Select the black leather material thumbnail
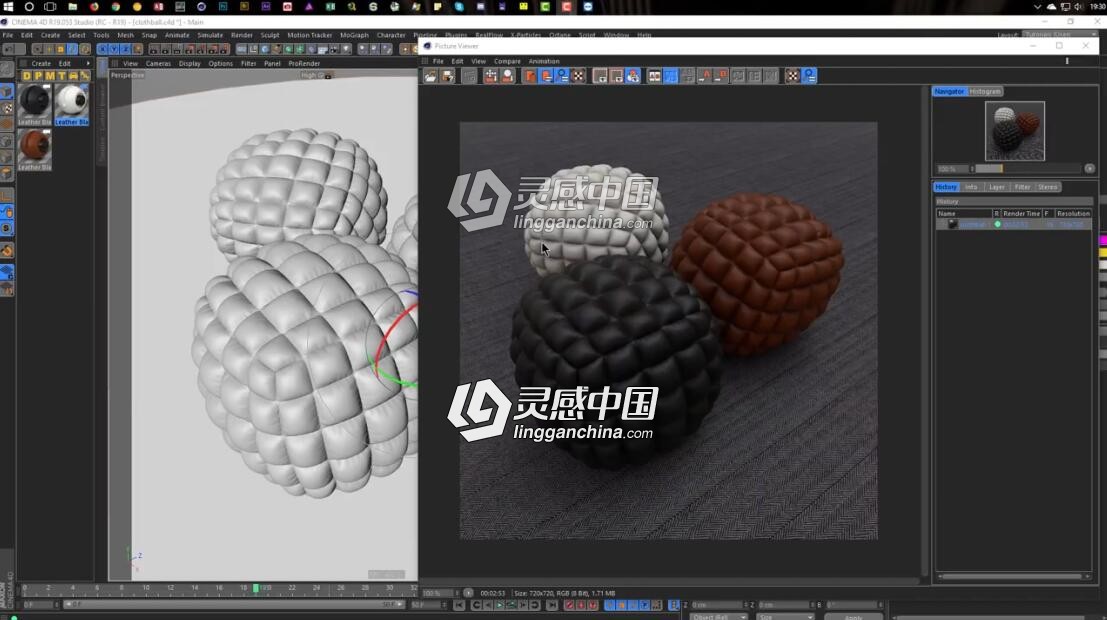This screenshot has height=620, width=1107. click(x=35, y=101)
